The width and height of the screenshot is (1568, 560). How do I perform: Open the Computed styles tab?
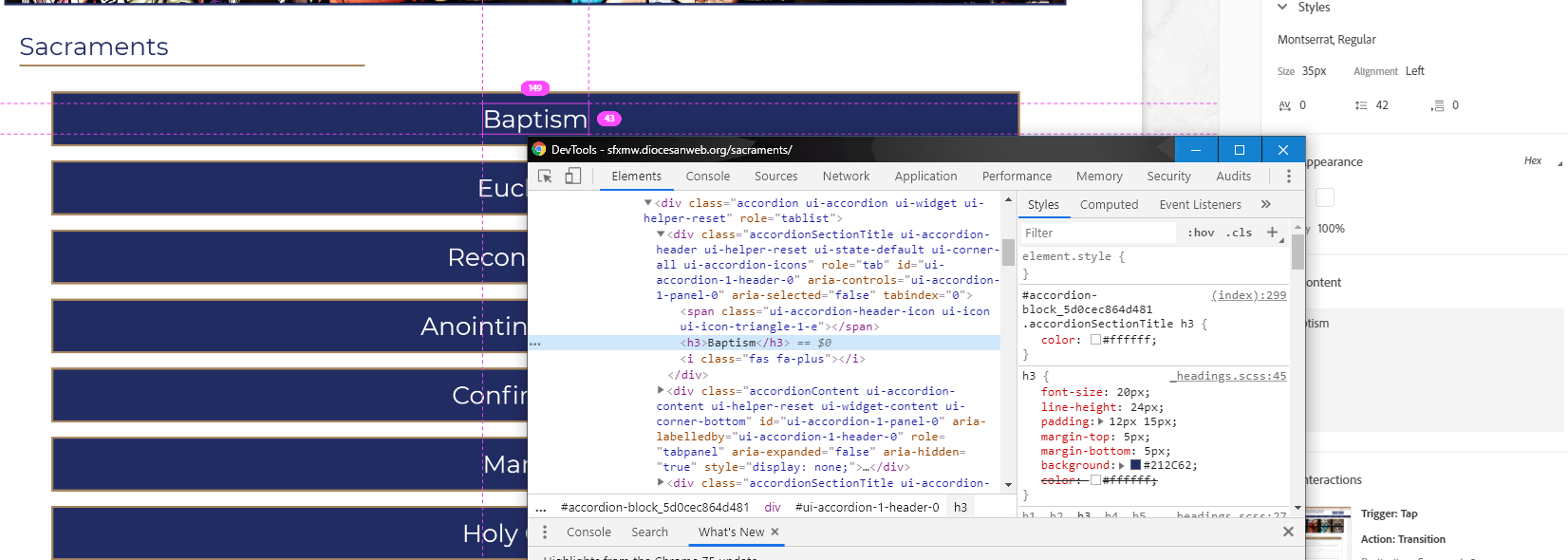pos(1109,205)
